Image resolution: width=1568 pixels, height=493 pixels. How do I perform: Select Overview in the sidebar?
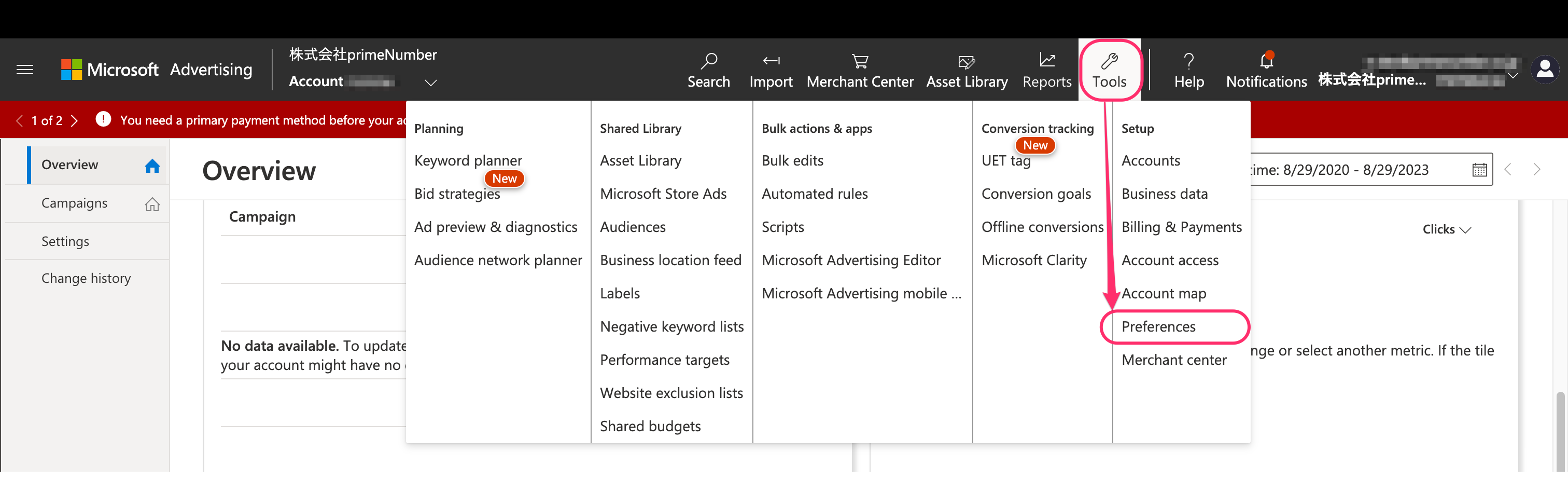pos(99,165)
